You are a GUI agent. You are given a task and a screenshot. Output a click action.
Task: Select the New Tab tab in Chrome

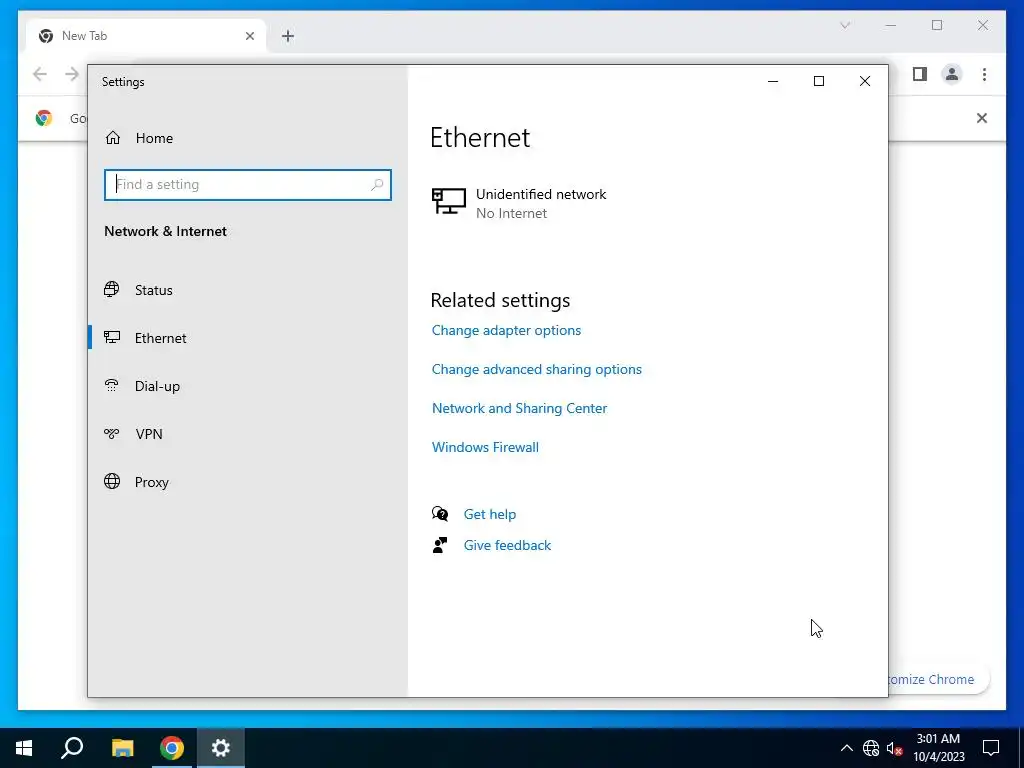(x=146, y=36)
